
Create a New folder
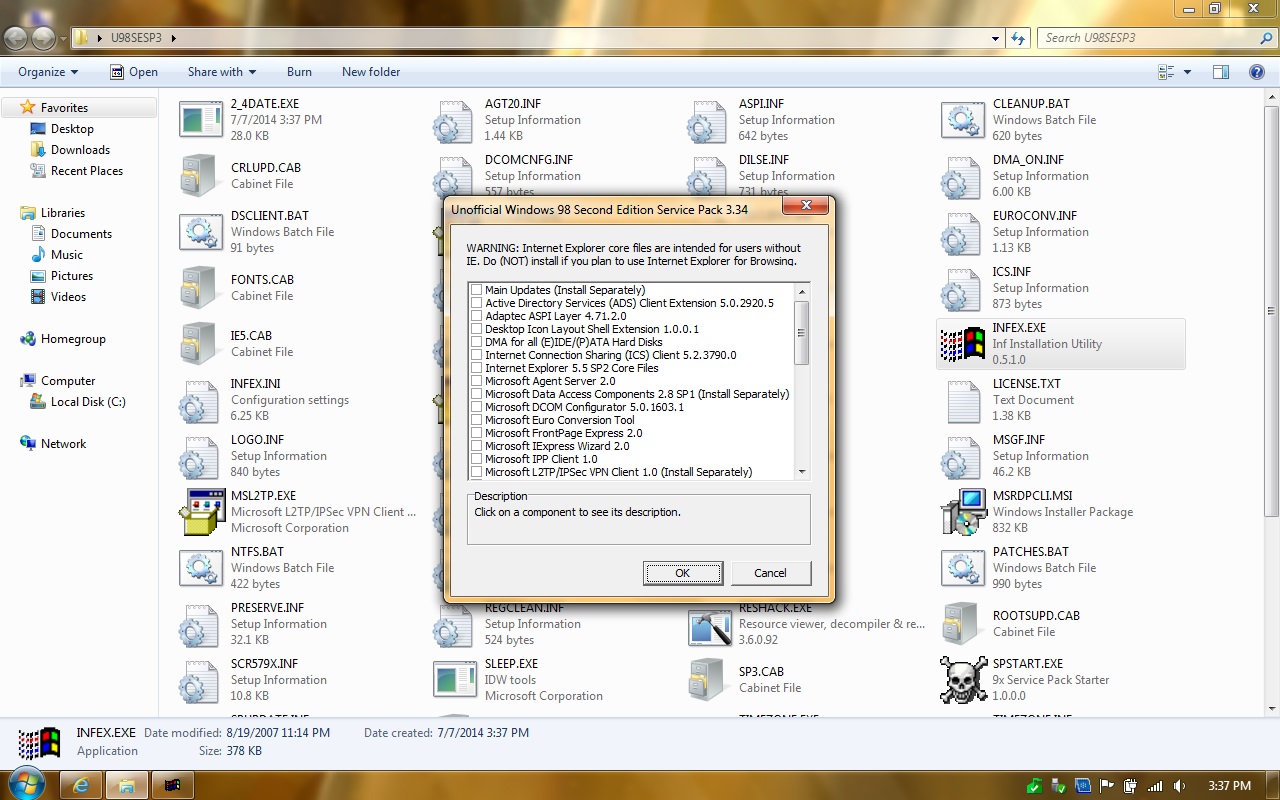371,72
